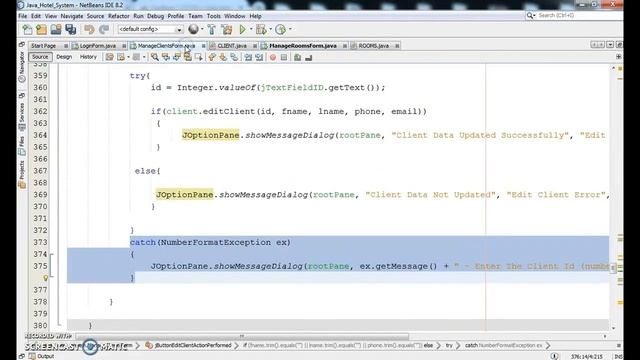640x360 pixels.
Task: Click the lightbulb hint icon at line 376
Action: coord(46,278)
